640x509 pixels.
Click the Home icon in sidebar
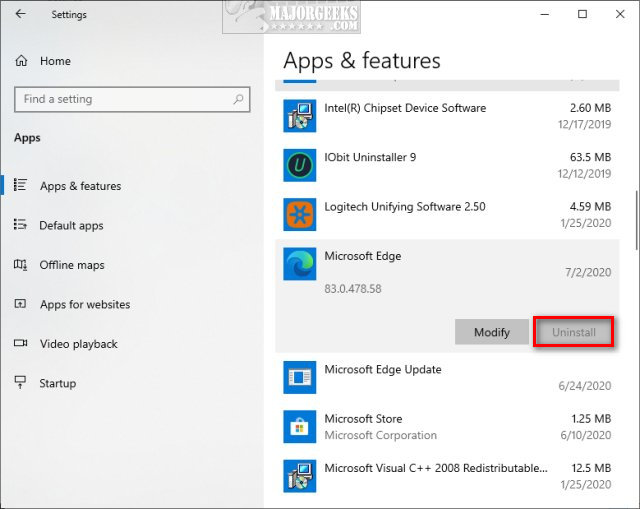click(x=21, y=61)
